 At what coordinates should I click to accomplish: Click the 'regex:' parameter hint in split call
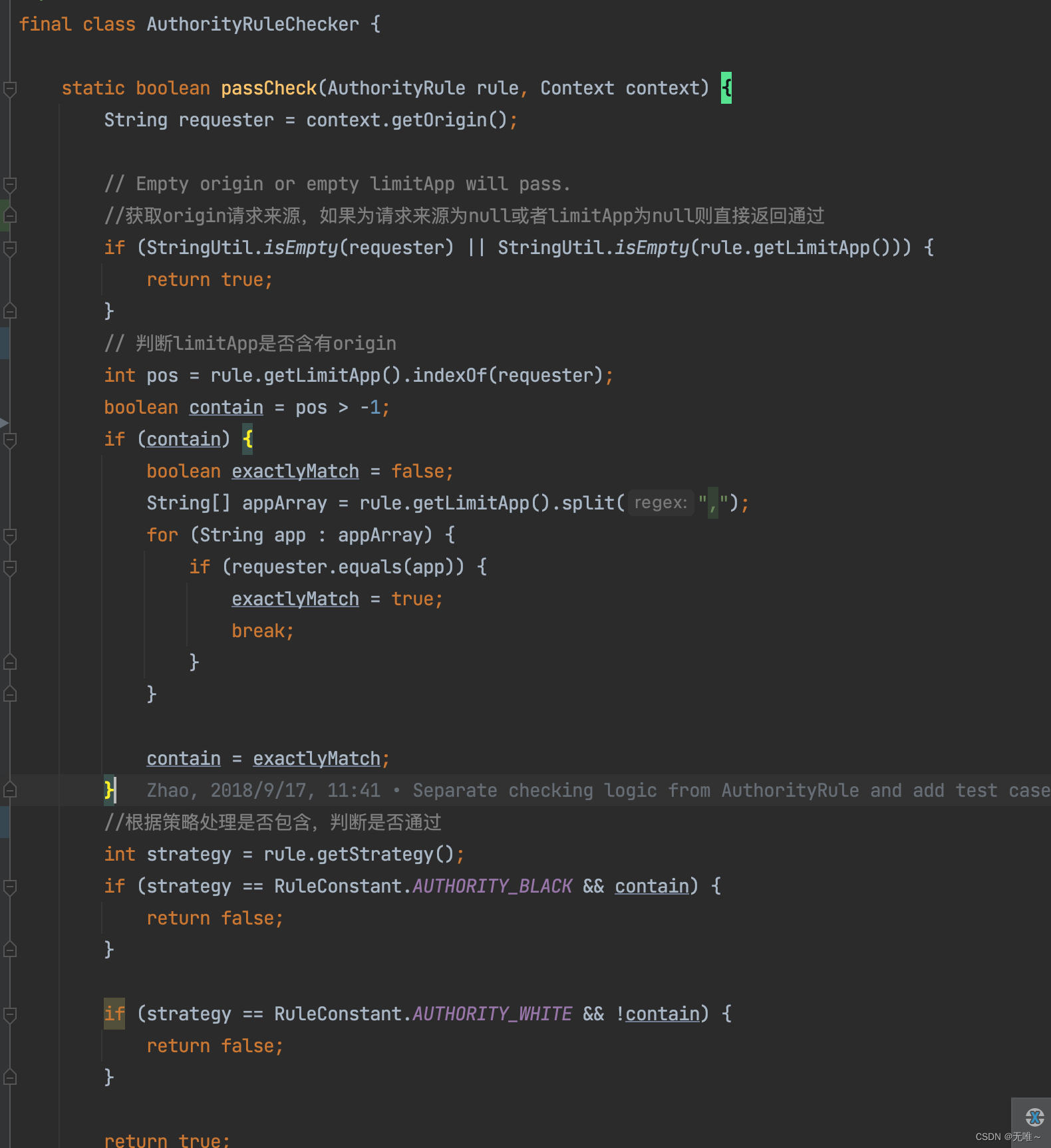tap(661, 503)
